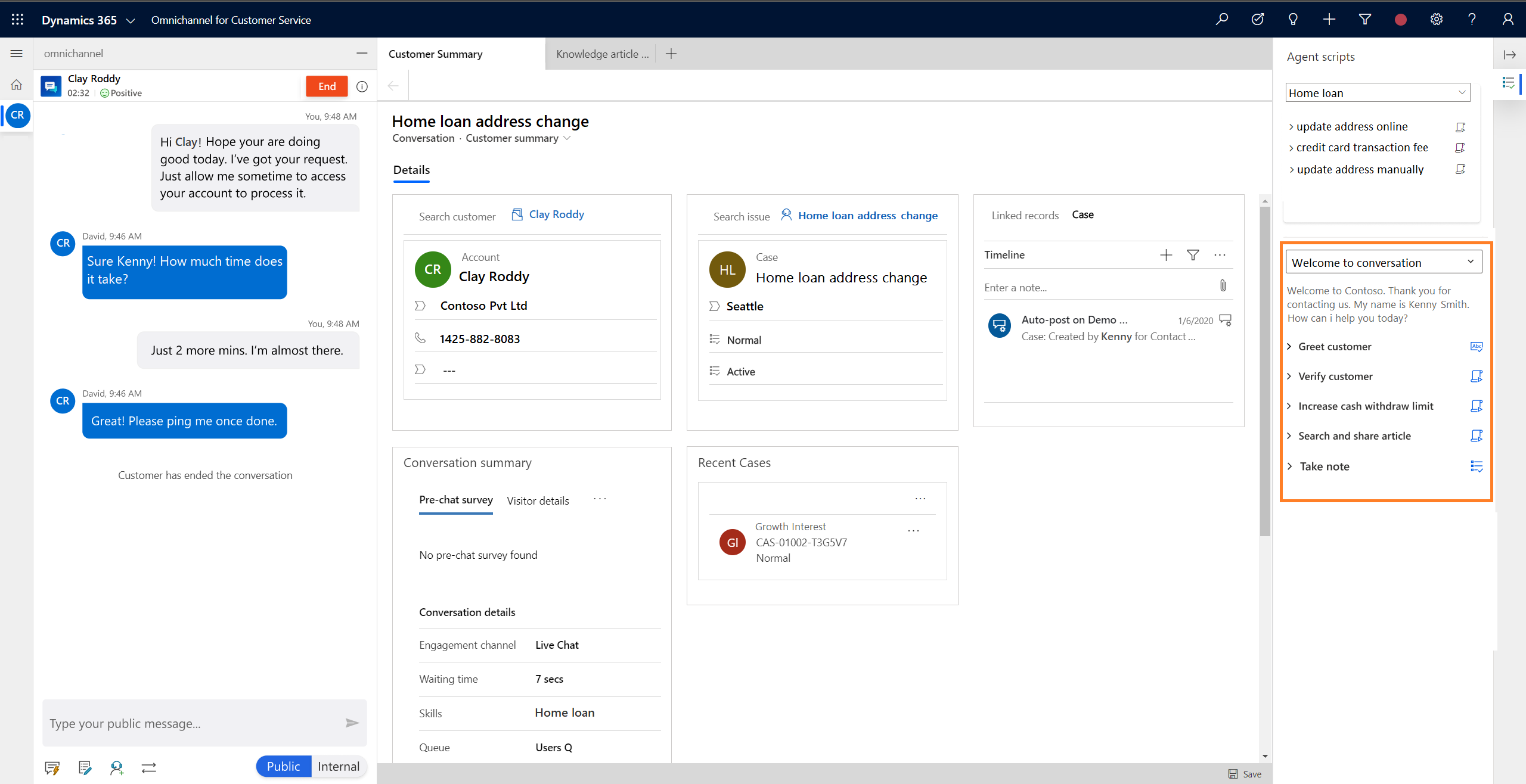Toggle the Internal message mode
Screen dimensions: 1526x784
coord(339,766)
